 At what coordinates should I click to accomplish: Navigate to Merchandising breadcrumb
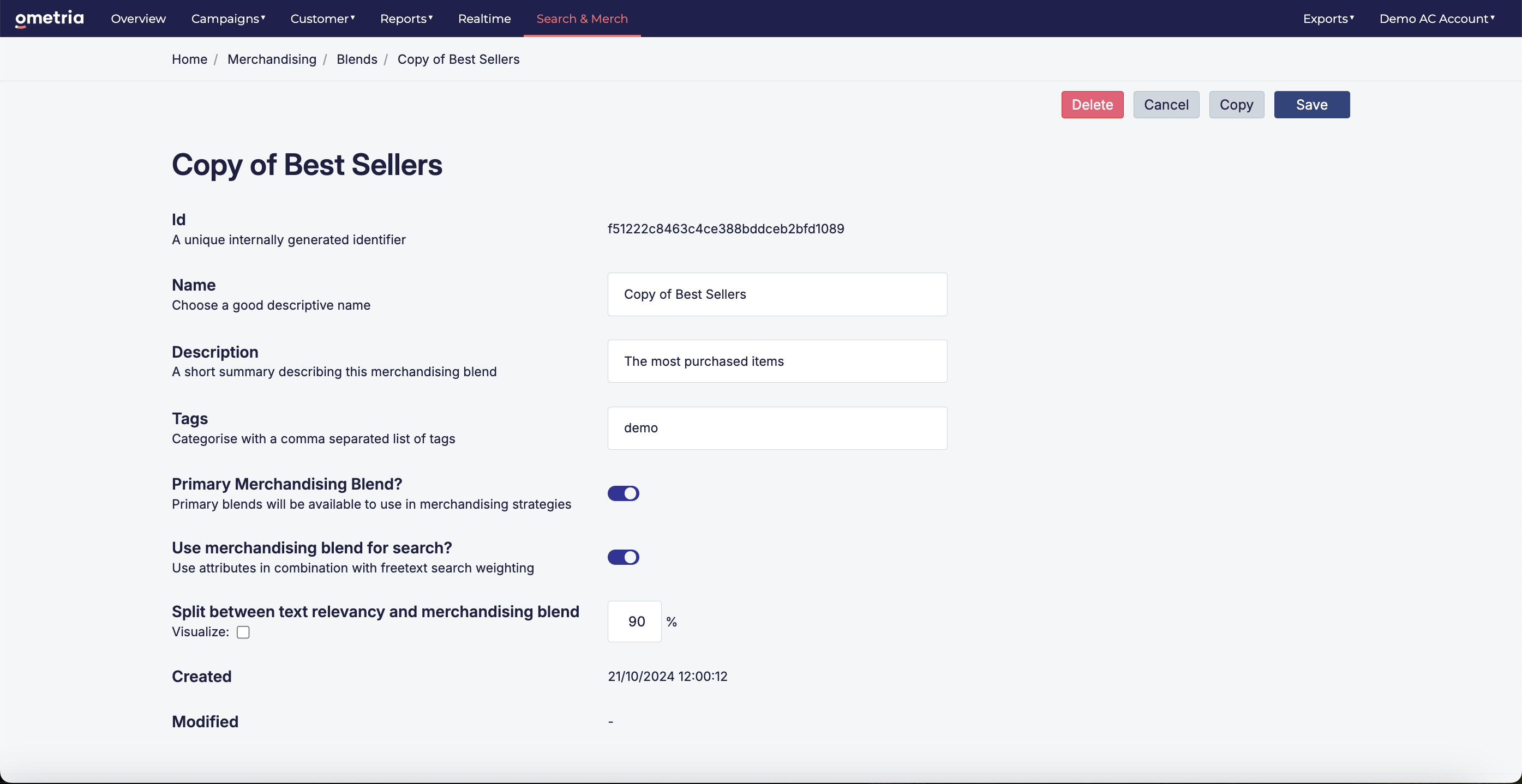pyautogui.click(x=272, y=59)
